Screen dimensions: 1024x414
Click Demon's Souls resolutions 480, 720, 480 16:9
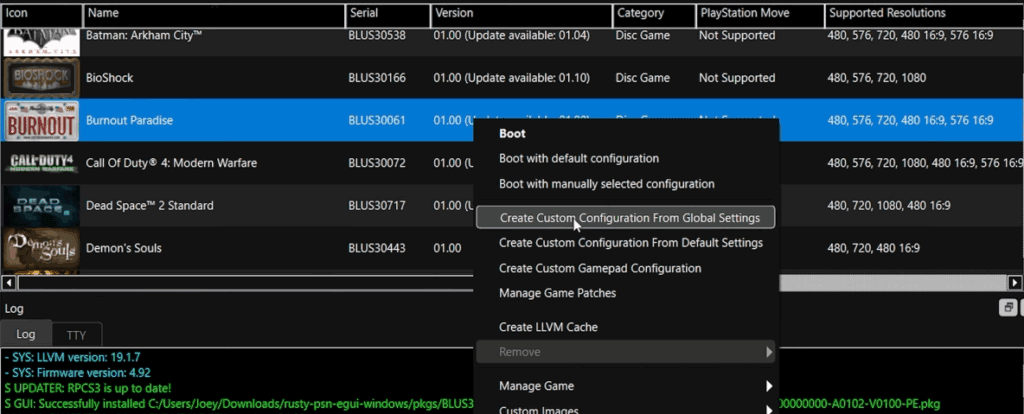(x=873, y=248)
